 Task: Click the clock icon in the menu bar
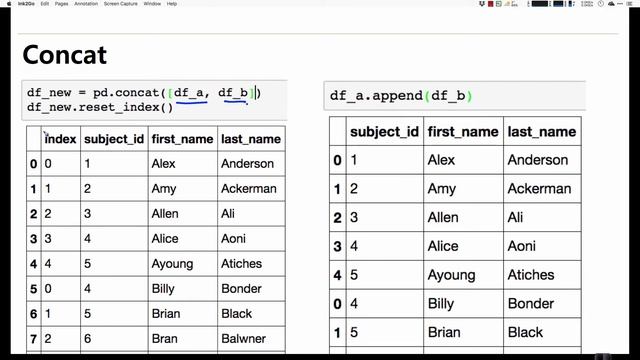[x=601, y=4]
